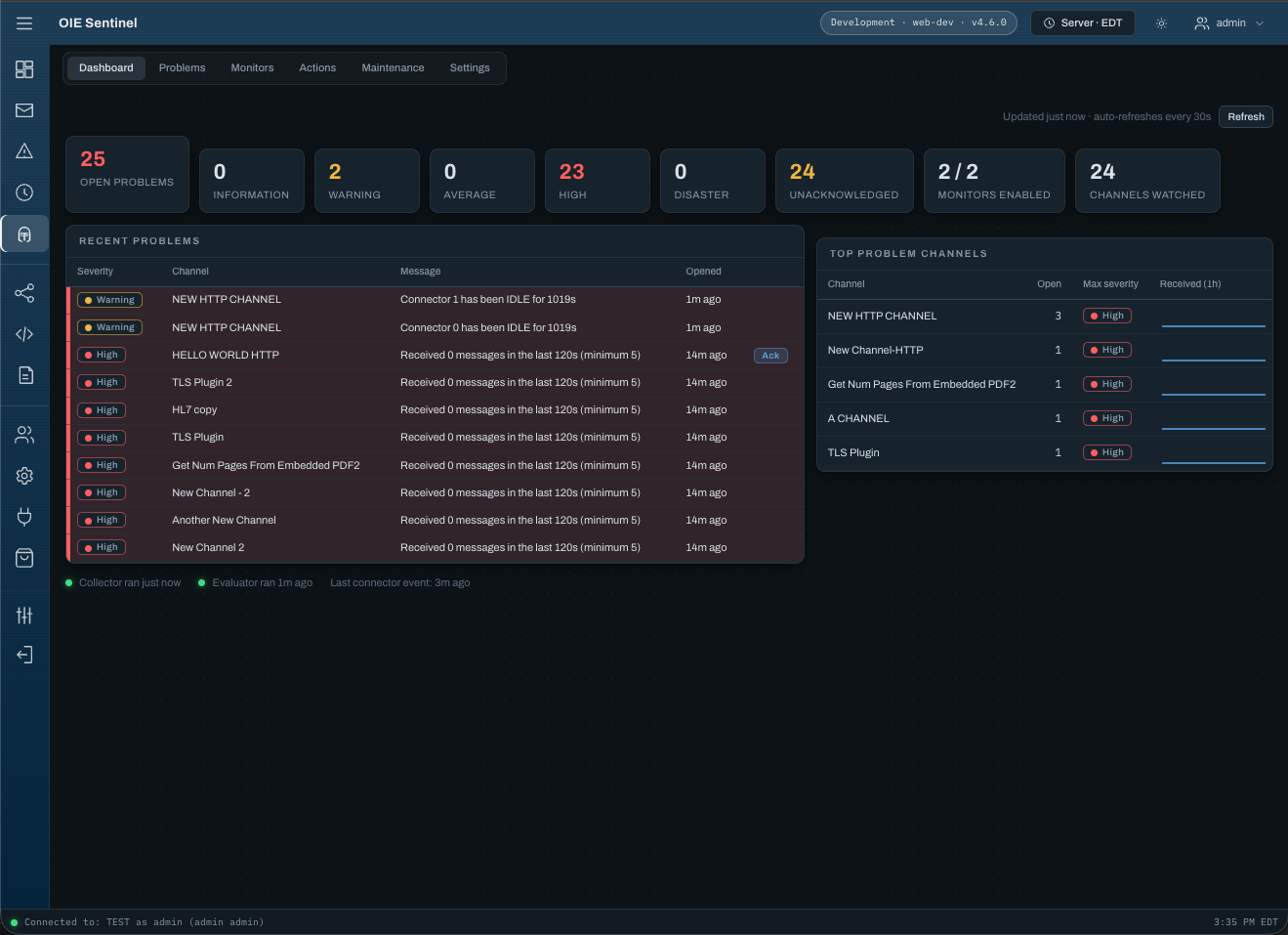The height and width of the screenshot is (935, 1288).
Task: Open the hamburger navigation menu
Action: pyautogui.click(x=24, y=22)
